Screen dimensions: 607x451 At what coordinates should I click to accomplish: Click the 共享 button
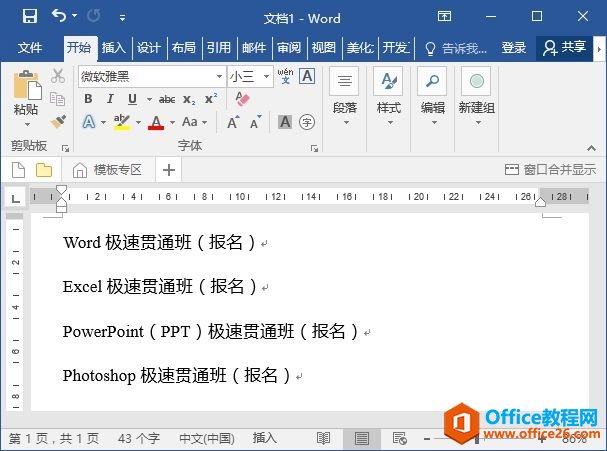564,48
